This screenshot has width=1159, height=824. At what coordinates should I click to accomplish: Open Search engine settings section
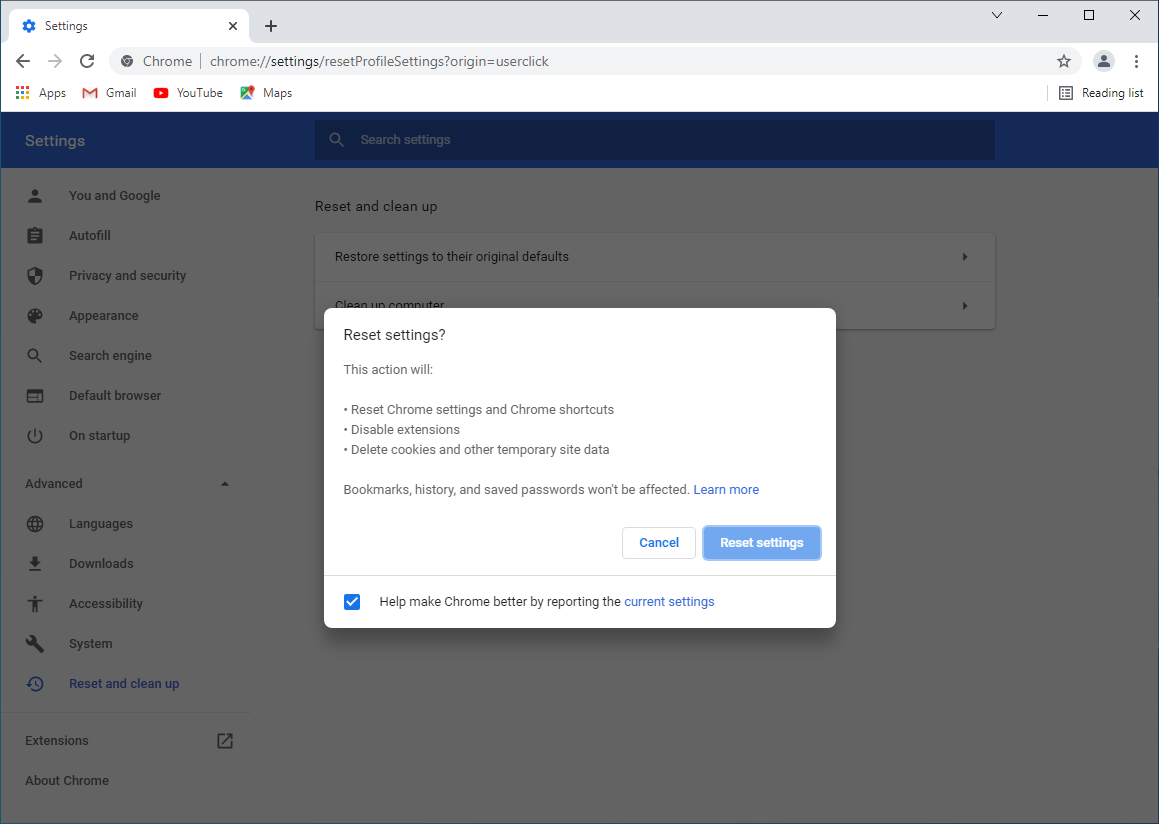coord(110,356)
